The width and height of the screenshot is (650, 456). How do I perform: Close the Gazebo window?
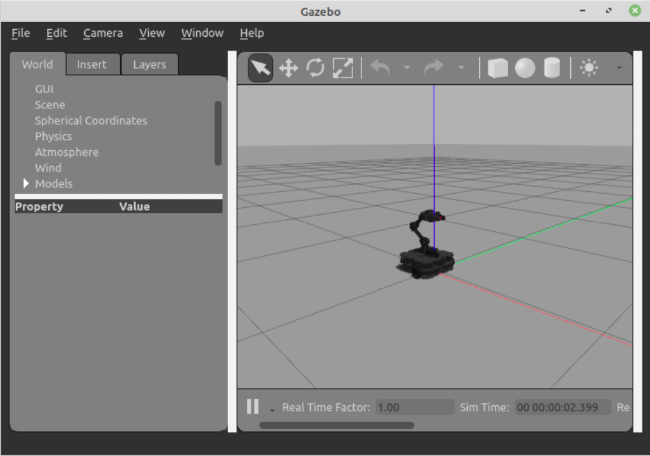coord(635,11)
